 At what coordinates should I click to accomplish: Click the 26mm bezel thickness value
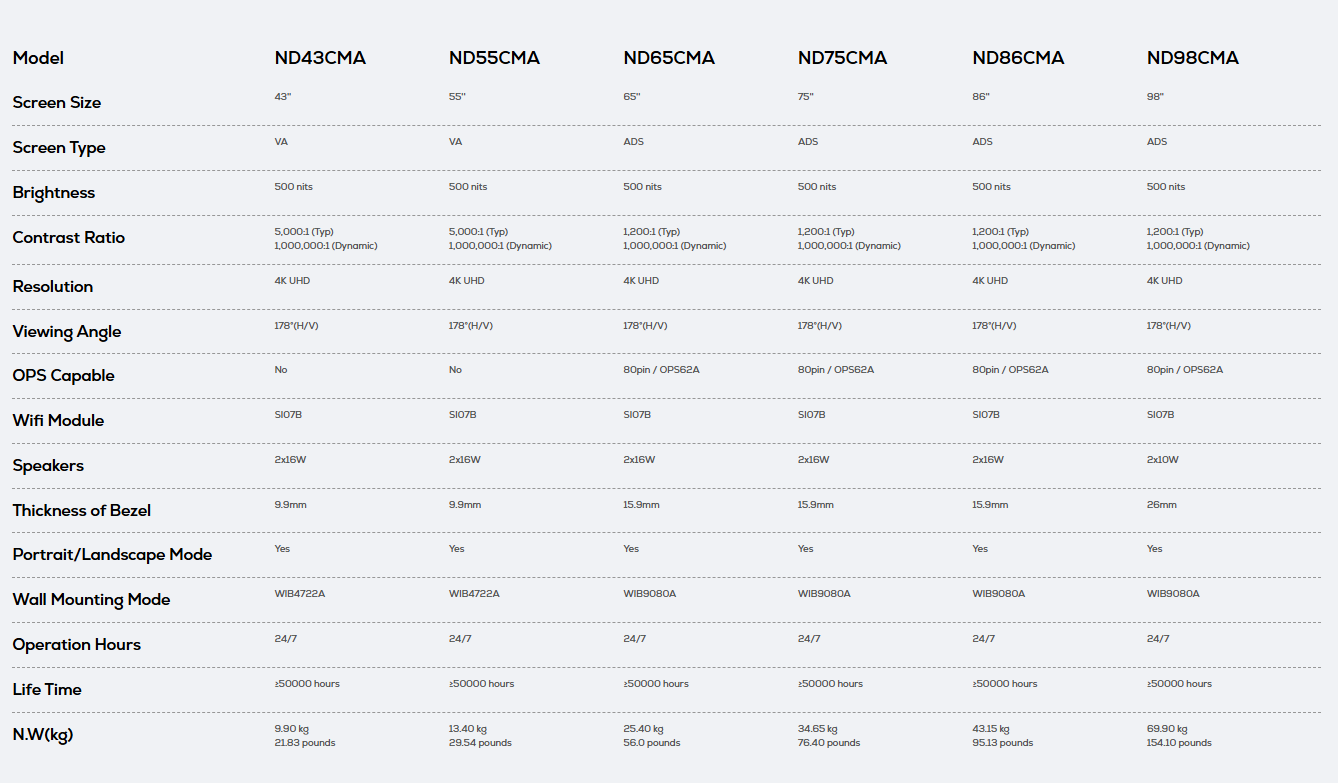[x=1161, y=505]
